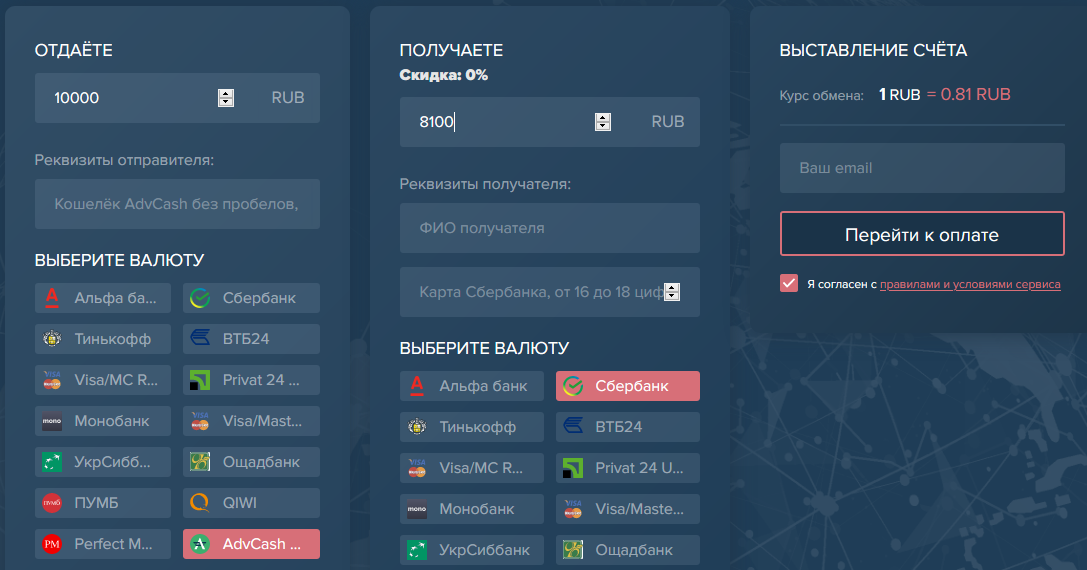Uncheck the terms agreement checkbox
The width and height of the screenshot is (1087, 570).
(789, 283)
